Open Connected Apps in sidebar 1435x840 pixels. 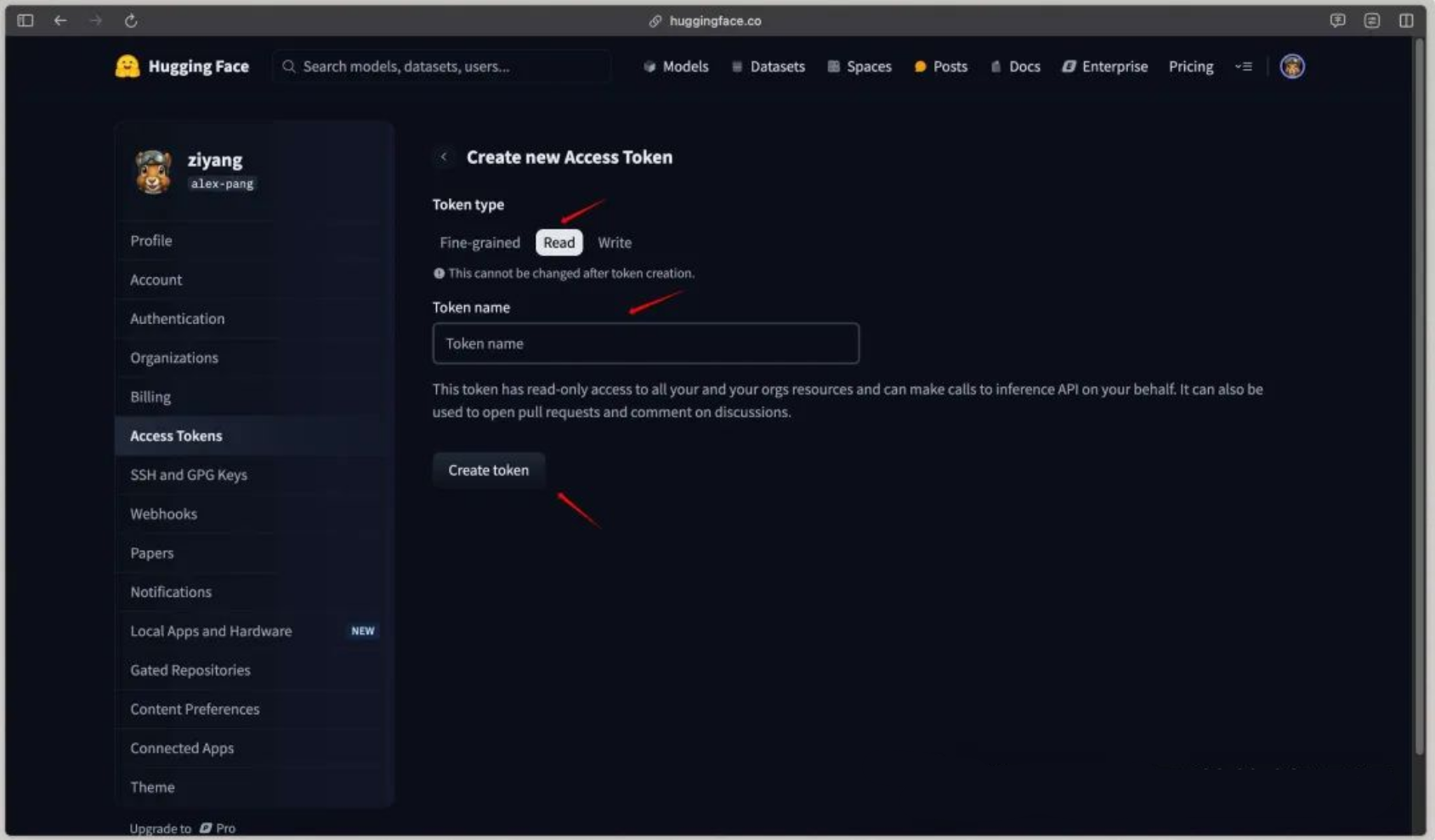pyautogui.click(x=253, y=749)
